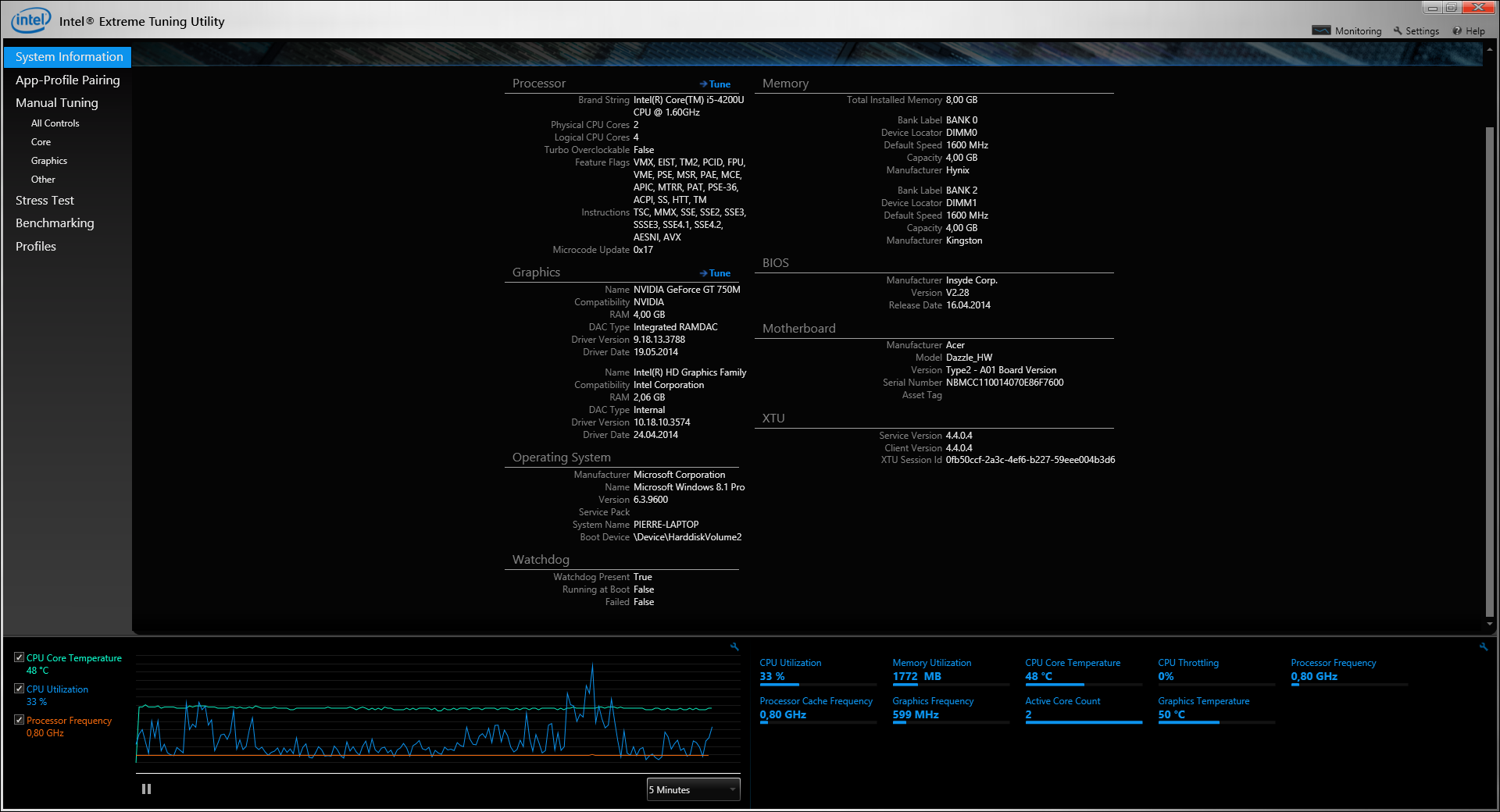Uncheck Processor Frequency checkbox
1500x812 pixels.
click(x=19, y=720)
